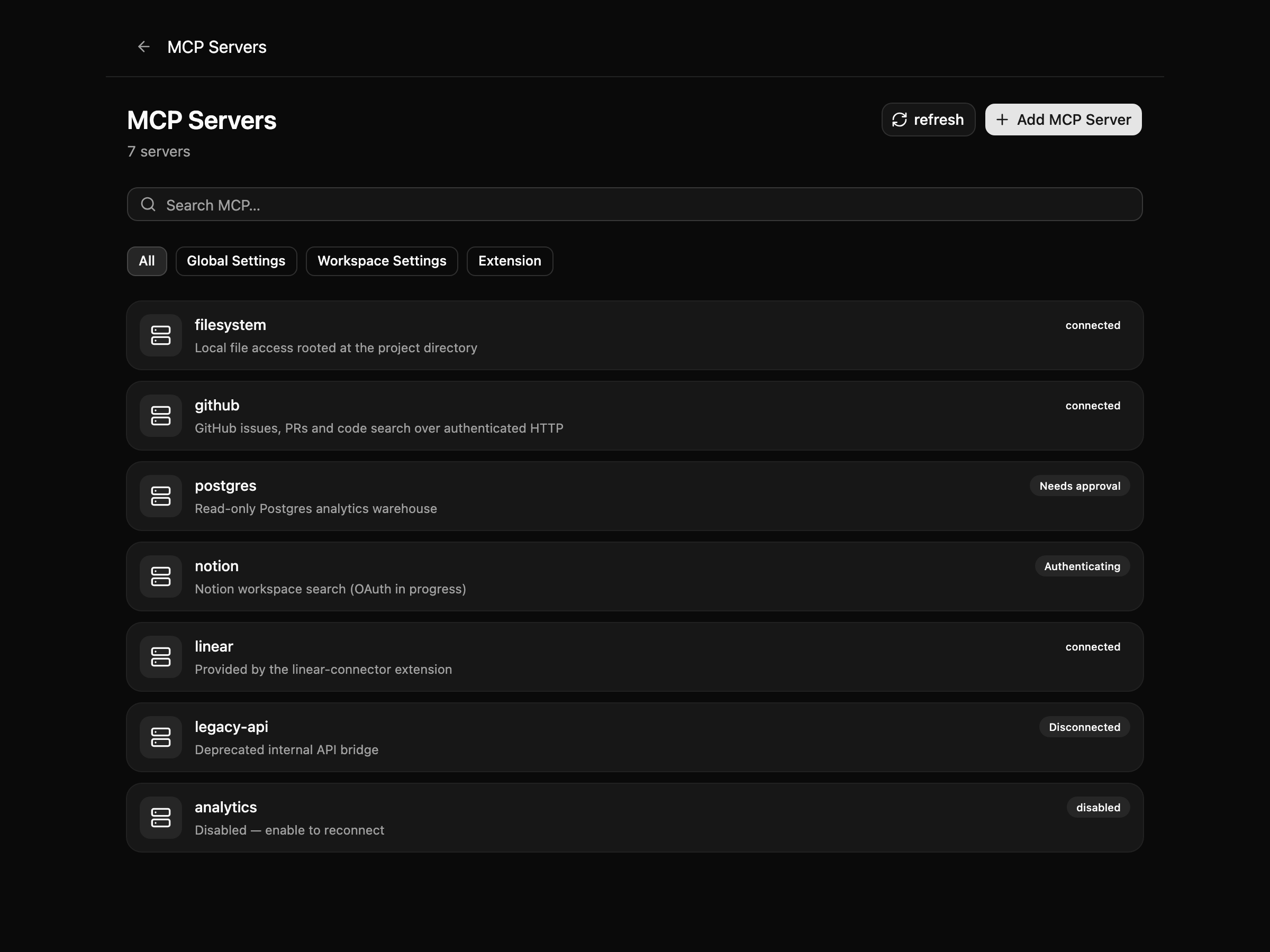Switch to Workspace Settings filter
Viewport: 1270px width, 952px height.
click(x=382, y=261)
